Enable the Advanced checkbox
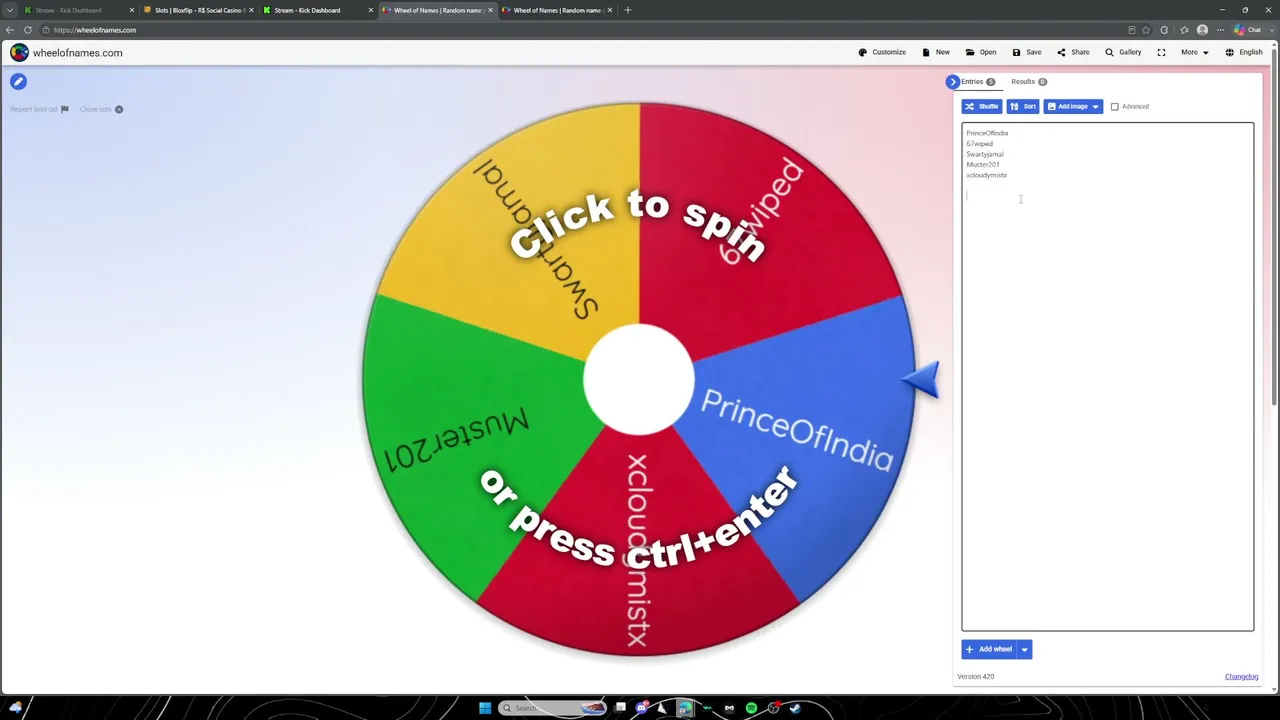The image size is (1280, 720). point(1115,107)
